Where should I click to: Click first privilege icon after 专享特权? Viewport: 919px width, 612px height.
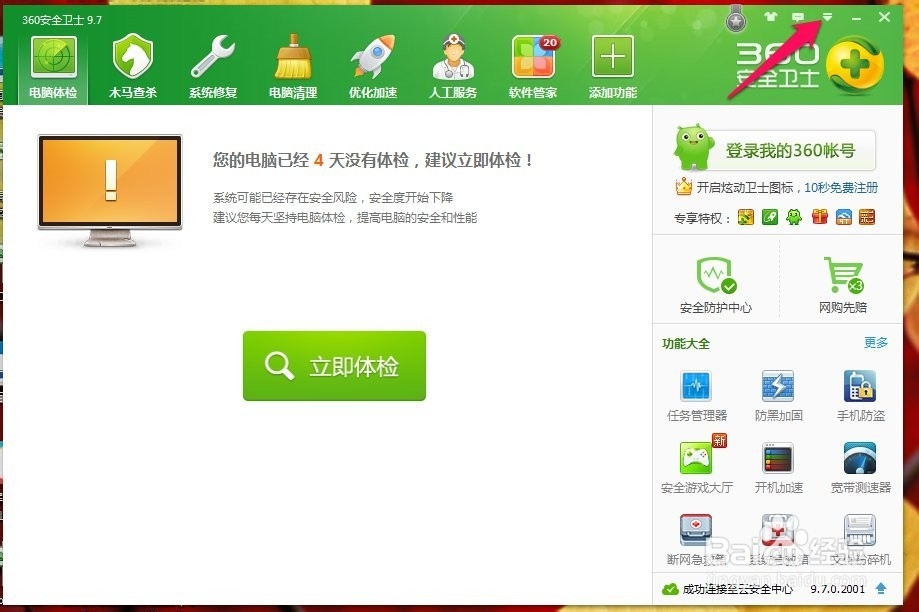tap(746, 217)
